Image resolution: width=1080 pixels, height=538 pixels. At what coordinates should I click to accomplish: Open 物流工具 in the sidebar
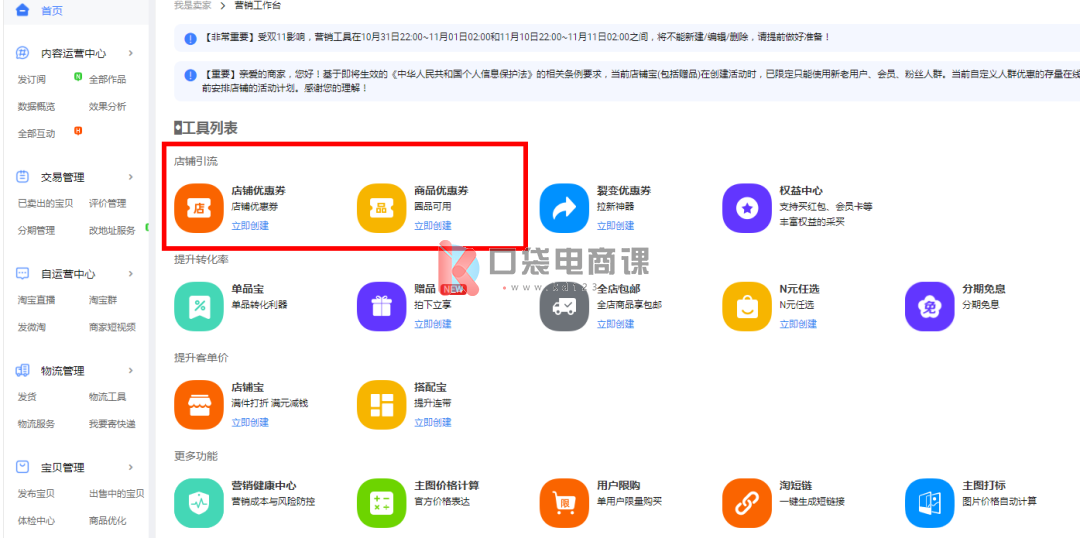(107, 397)
